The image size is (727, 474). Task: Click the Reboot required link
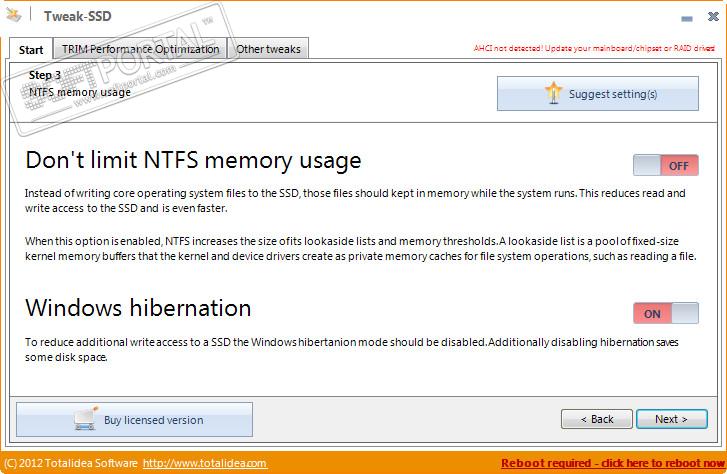coord(611,463)
